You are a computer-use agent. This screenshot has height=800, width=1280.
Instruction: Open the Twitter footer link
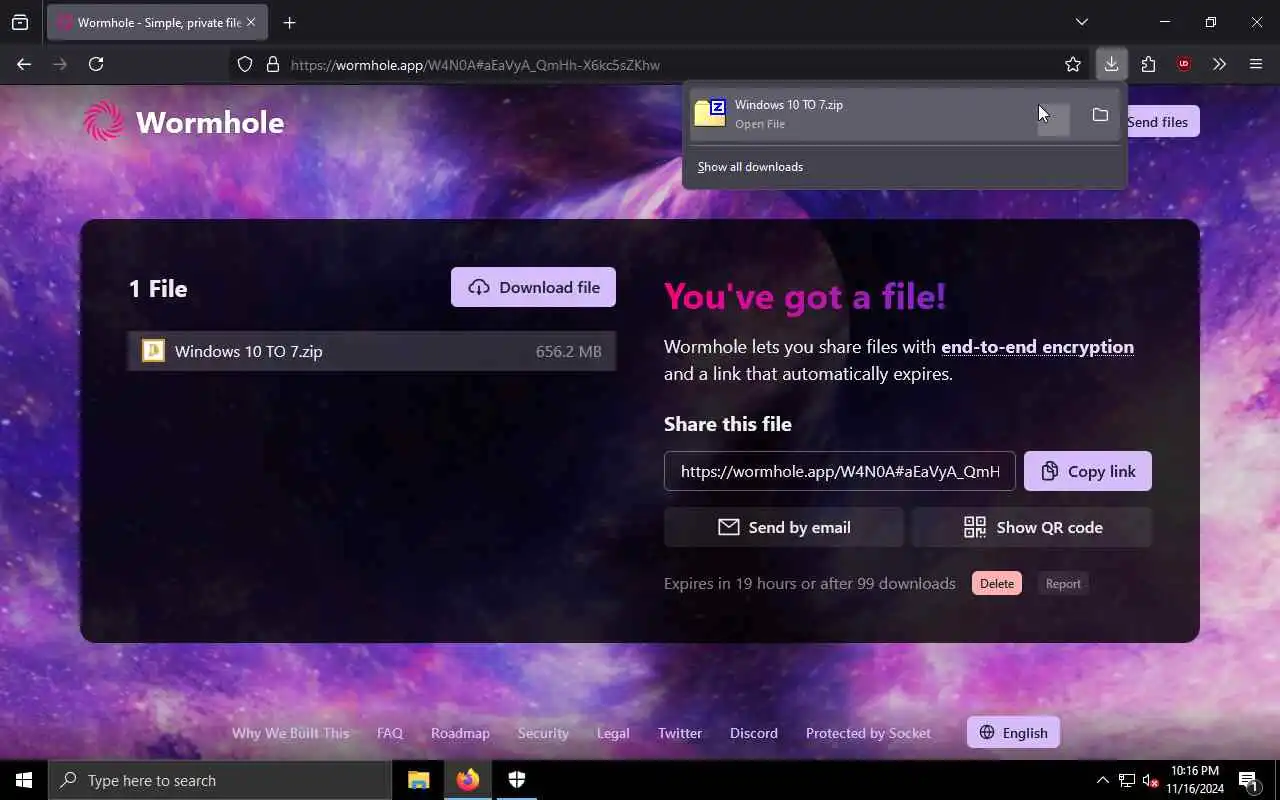point(680,733)
